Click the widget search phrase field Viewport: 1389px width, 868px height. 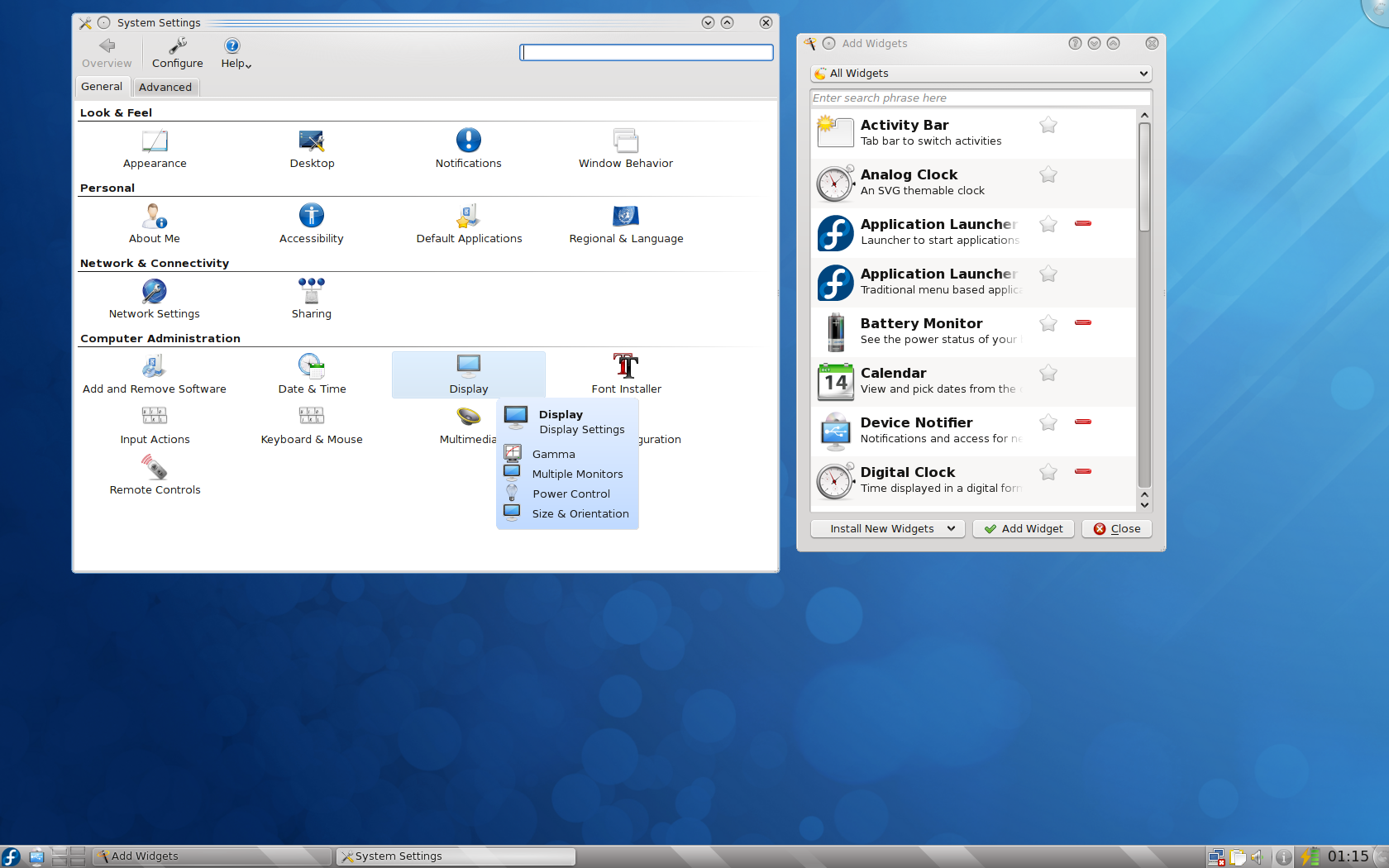coord(981,98)
